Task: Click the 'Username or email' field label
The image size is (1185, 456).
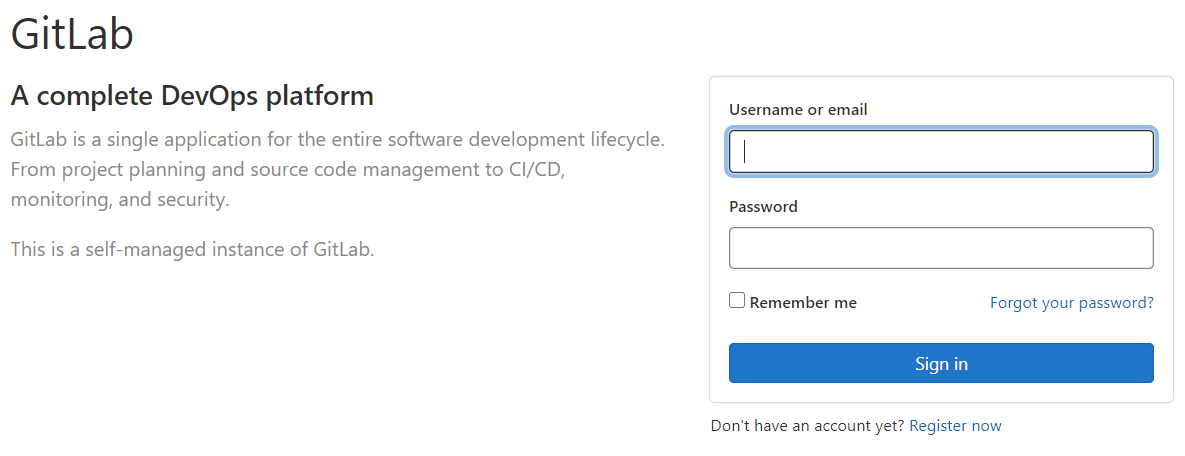Action: point(798,110)
